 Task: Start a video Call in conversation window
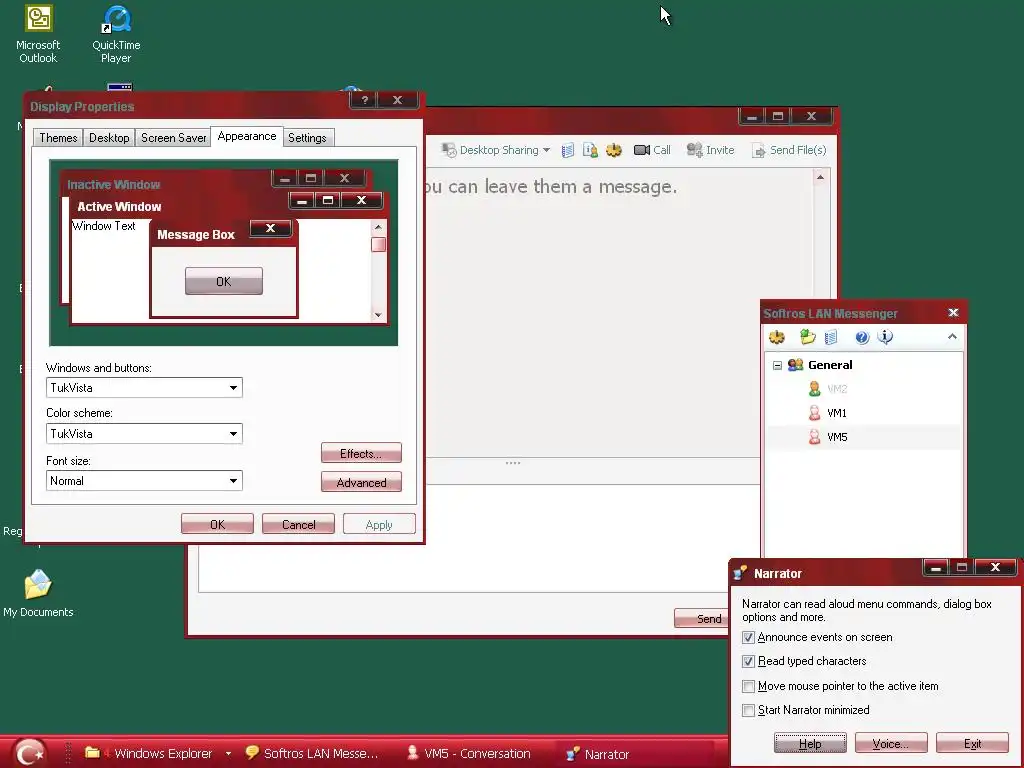[x=652, y=150]
